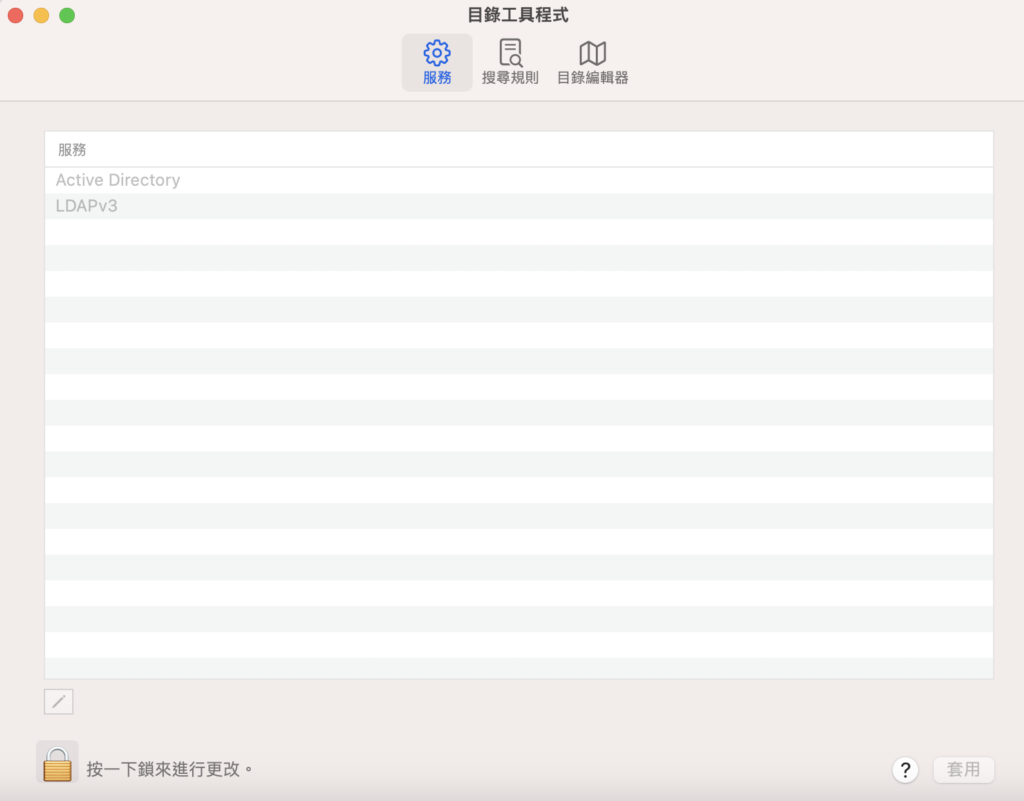Screen dimensions: 1024x801
Task: Click the 服務 toolbar item
Action: pos(436,62)
